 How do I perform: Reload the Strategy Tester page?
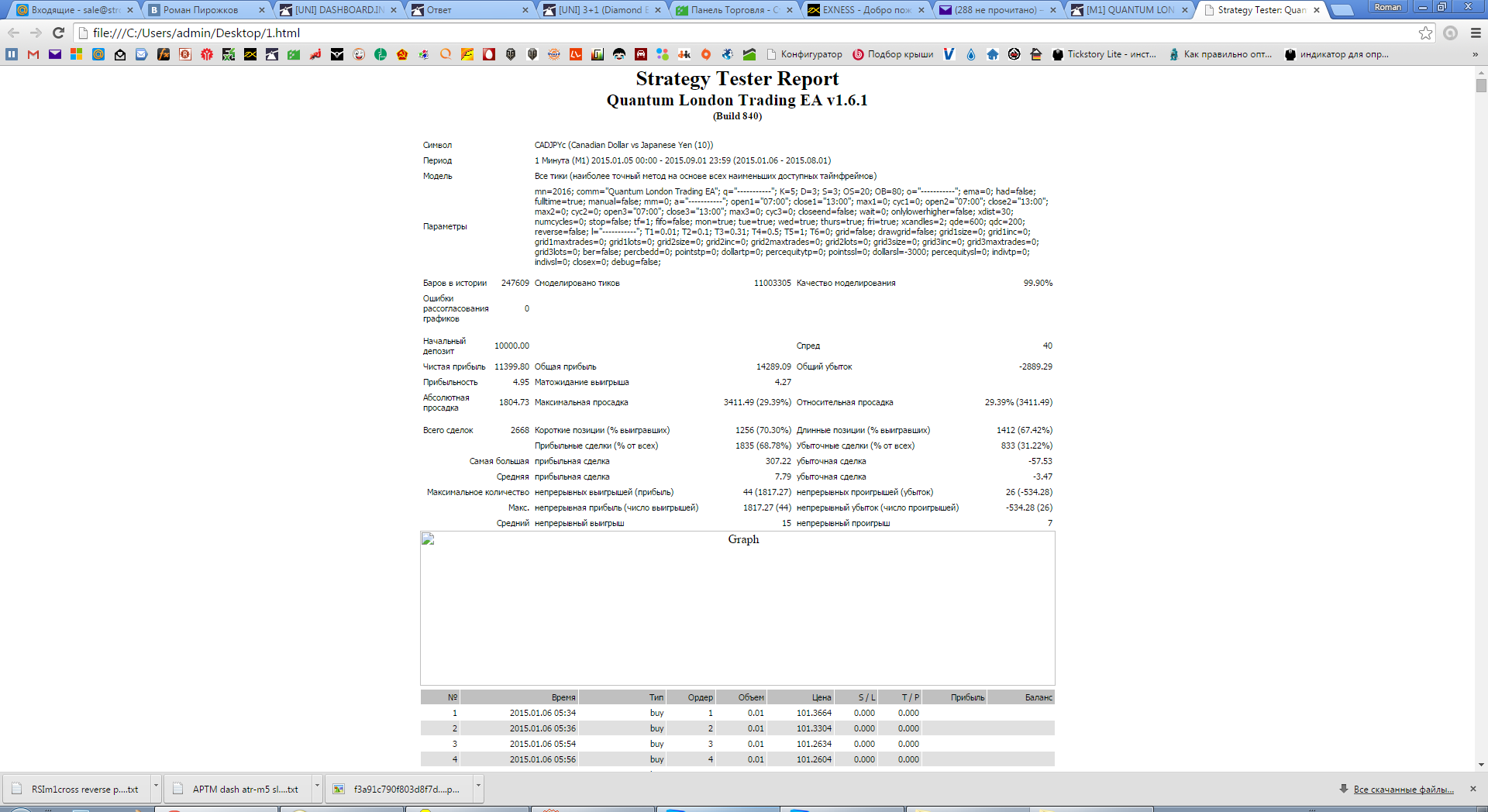pyautogui.click(x=58, y=33)
